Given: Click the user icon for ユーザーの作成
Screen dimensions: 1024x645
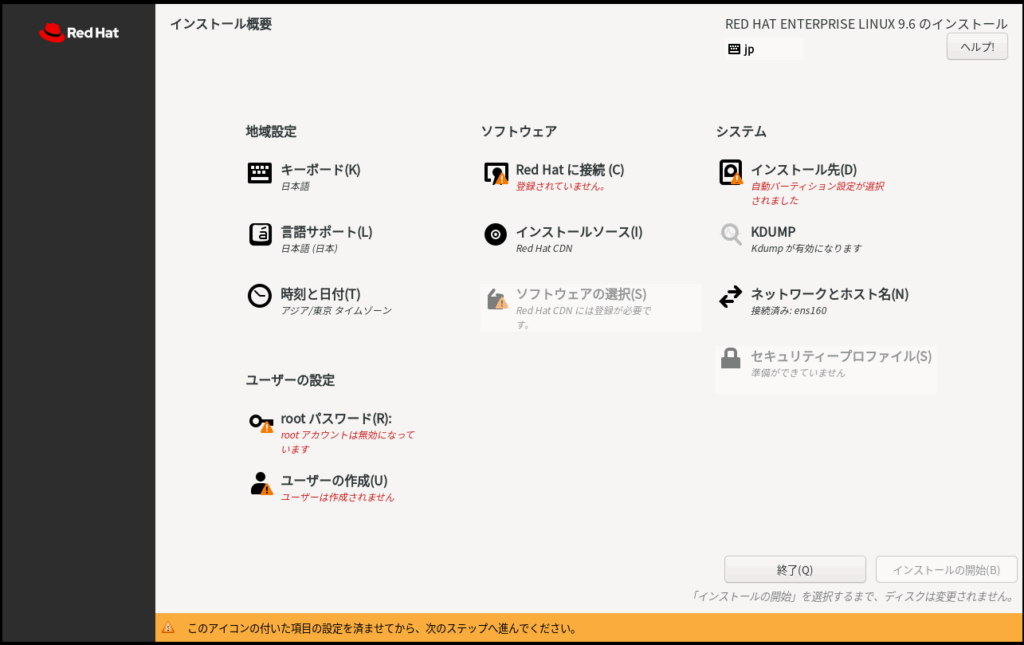Looking at the screenshot, I should (260, 484).
